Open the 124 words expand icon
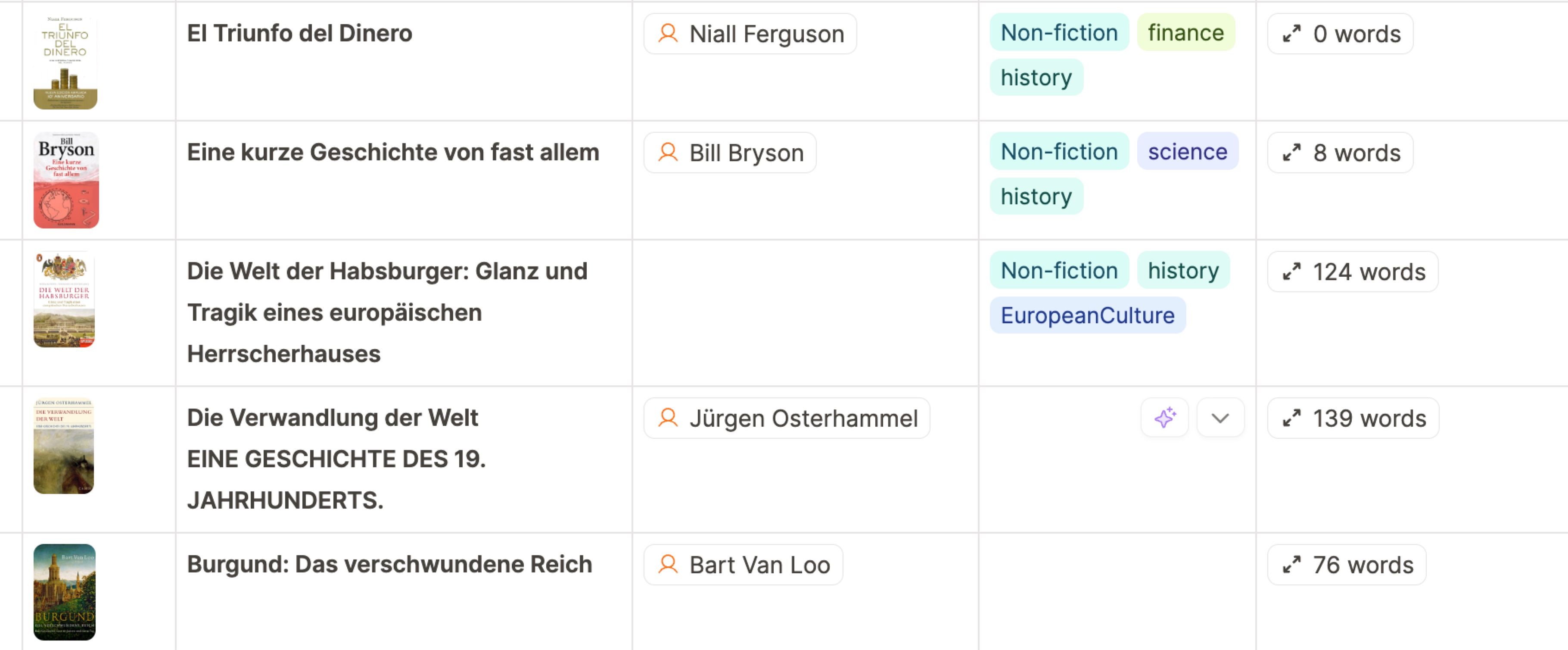The width and height of the screenshot is (1568, 650). [1291, 272]
